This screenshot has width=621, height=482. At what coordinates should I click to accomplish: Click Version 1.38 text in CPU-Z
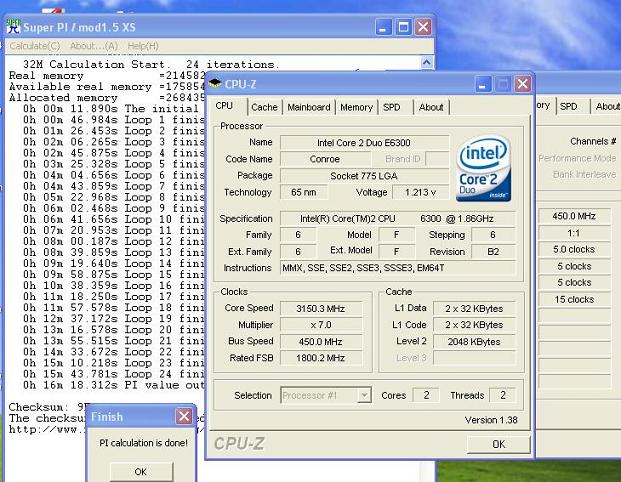click(491, 420)
